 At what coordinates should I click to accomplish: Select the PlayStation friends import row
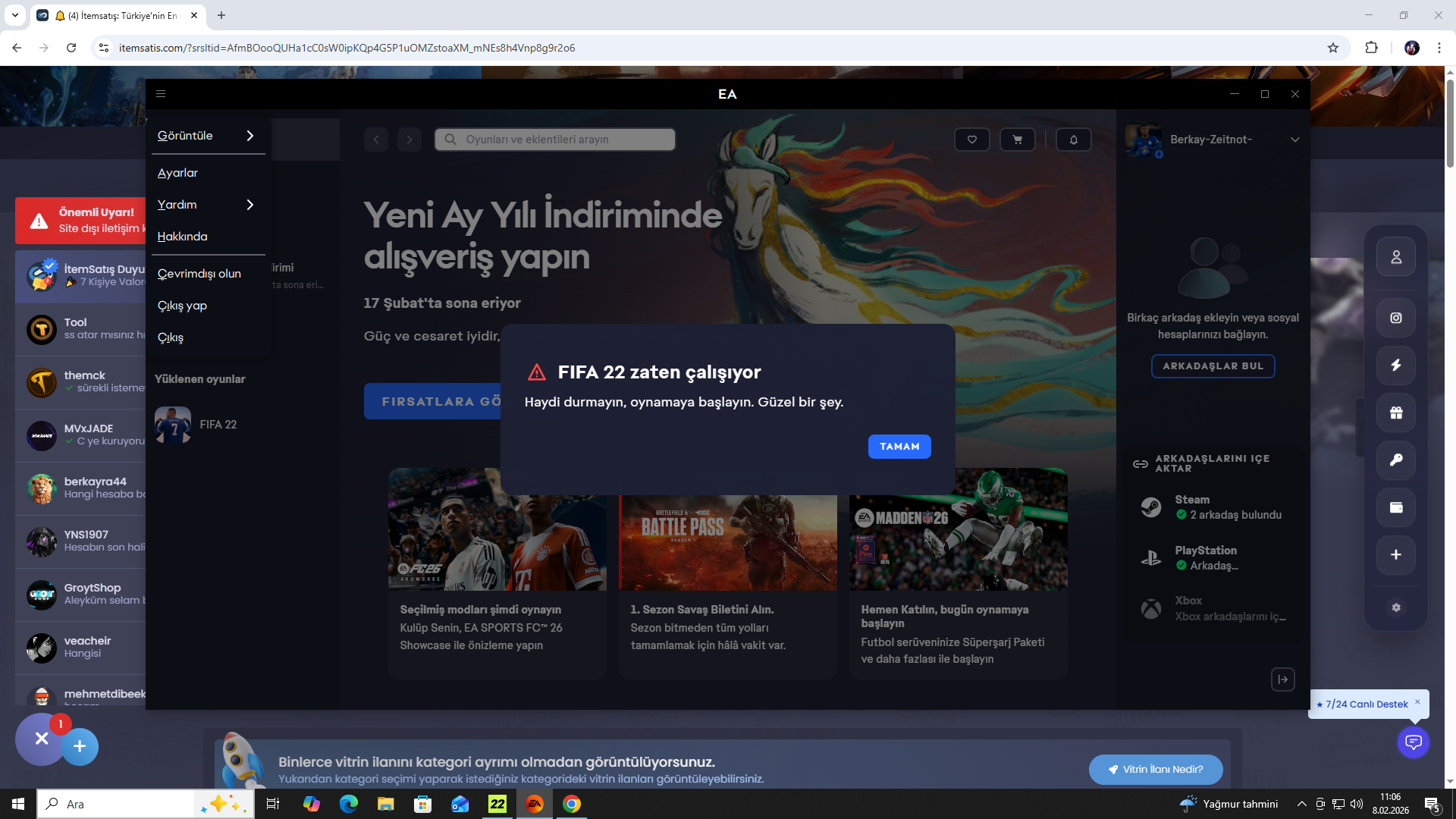click(1213, 558)
